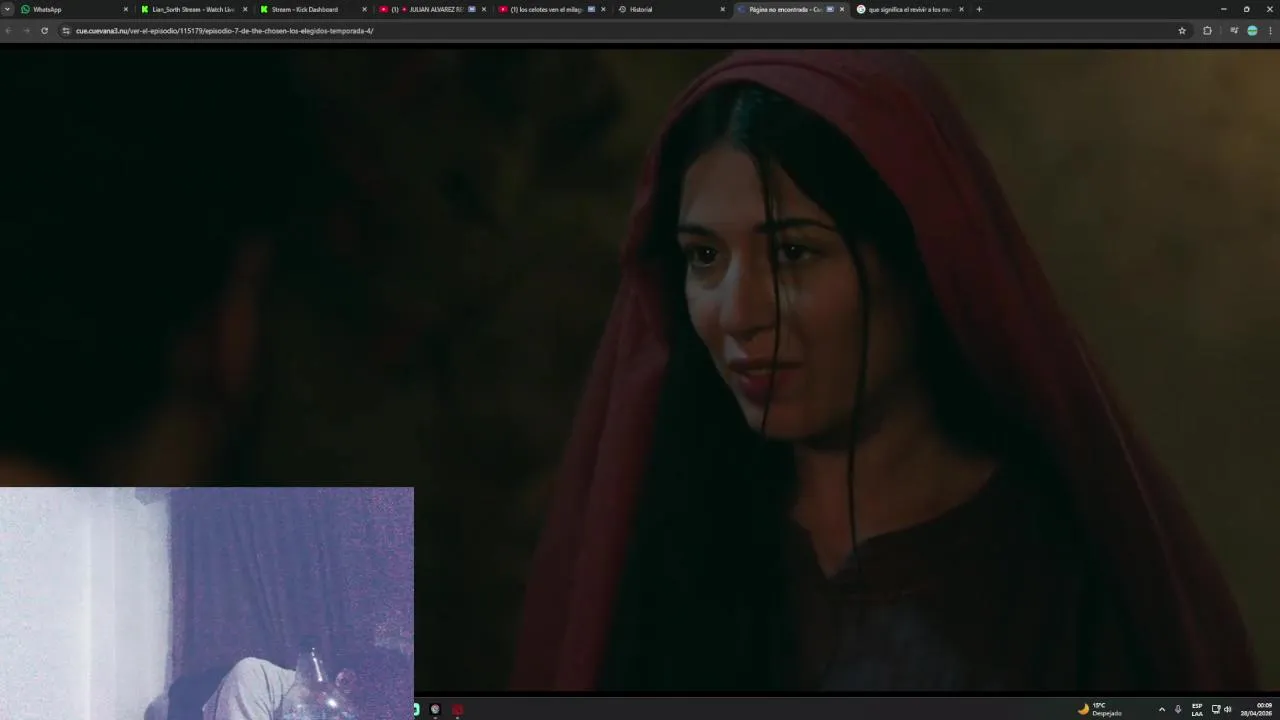Close the Historial tab

[x=722, y=9]
